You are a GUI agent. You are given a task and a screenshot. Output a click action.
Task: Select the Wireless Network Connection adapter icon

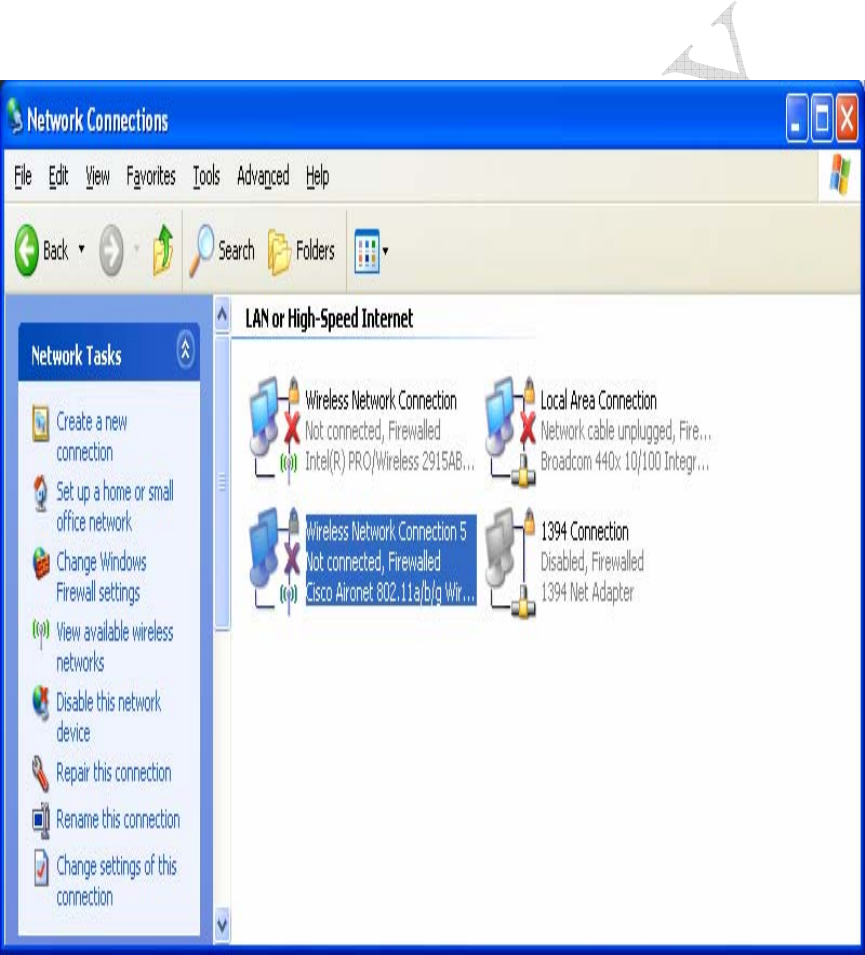coord(275,430)
